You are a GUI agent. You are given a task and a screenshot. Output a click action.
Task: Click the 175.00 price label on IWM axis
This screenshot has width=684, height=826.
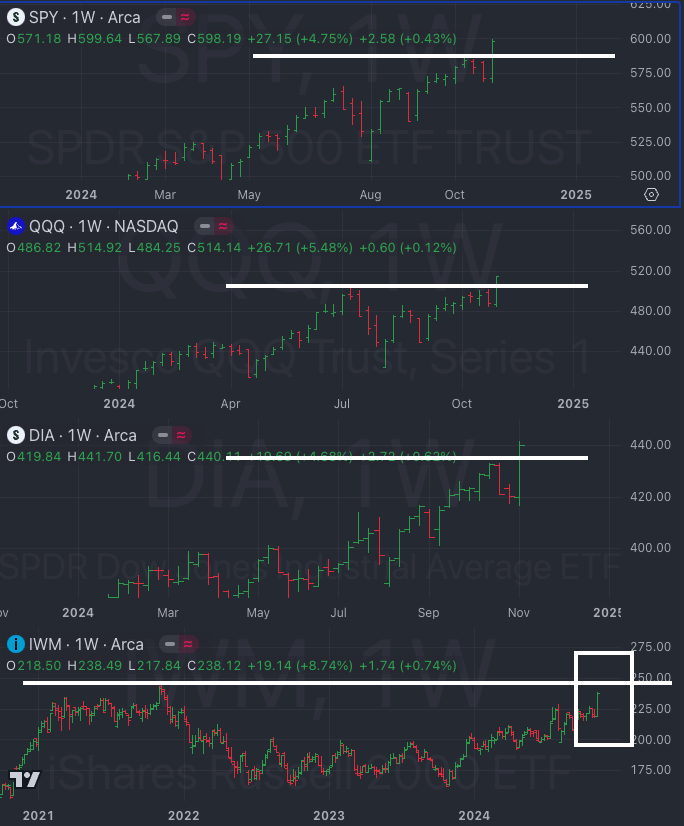point(650,770)
